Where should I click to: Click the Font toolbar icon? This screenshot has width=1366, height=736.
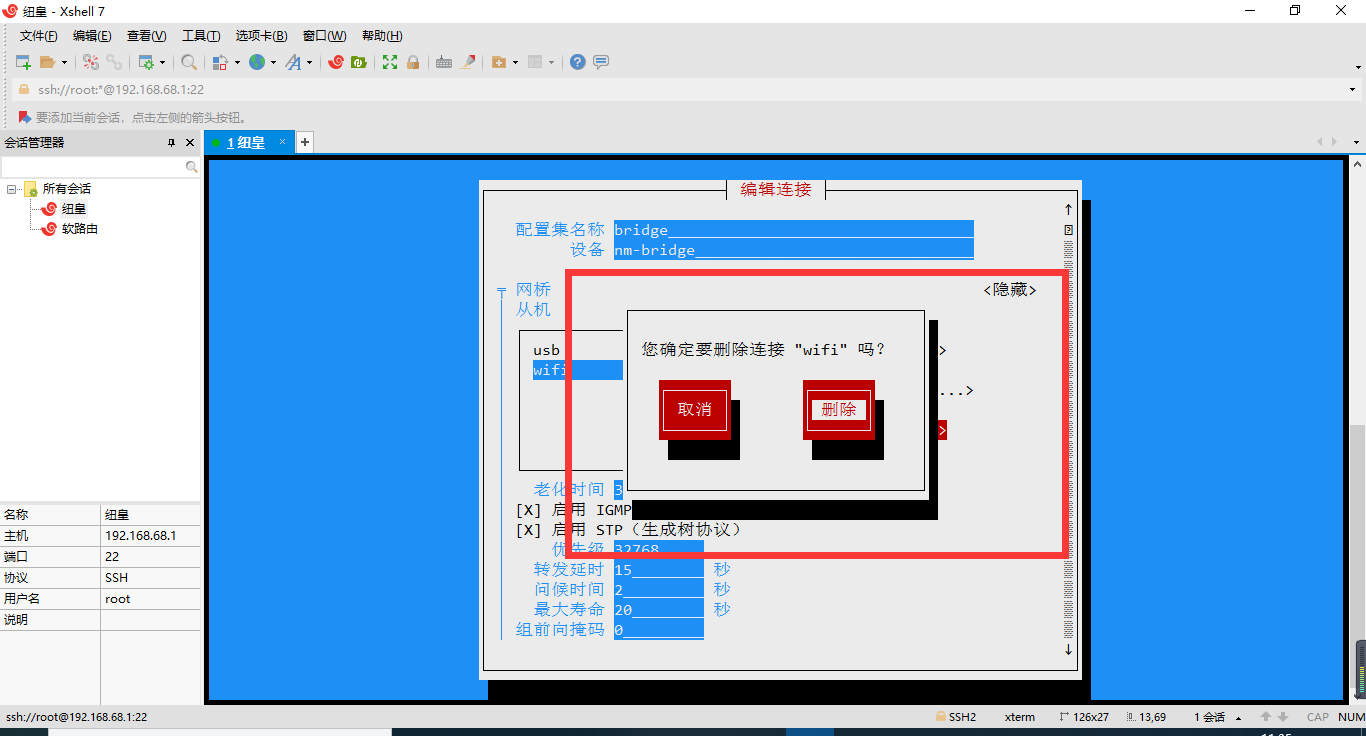click(x=293, y=62)
